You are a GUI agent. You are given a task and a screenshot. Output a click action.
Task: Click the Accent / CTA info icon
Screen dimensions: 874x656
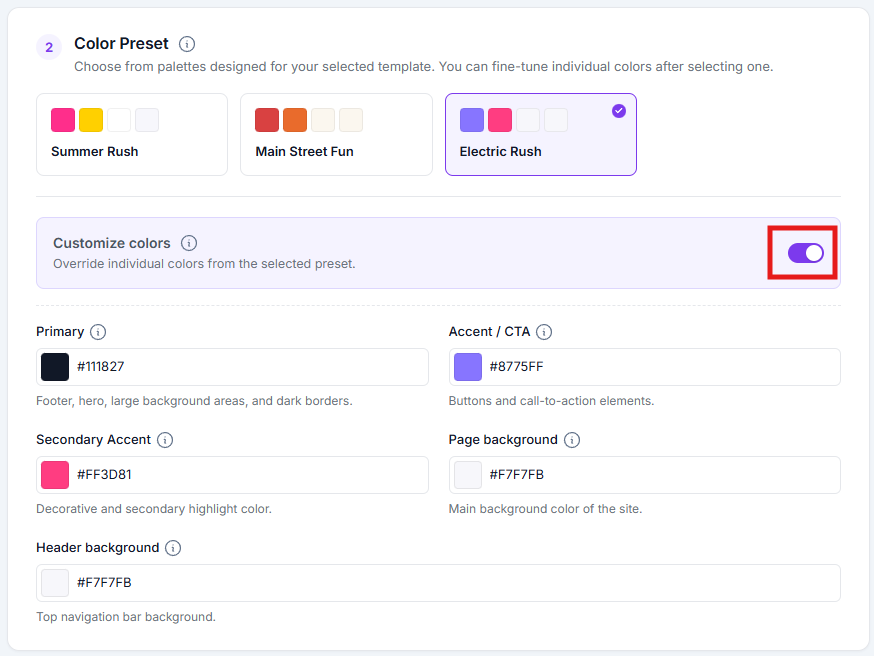coord(544,332)
